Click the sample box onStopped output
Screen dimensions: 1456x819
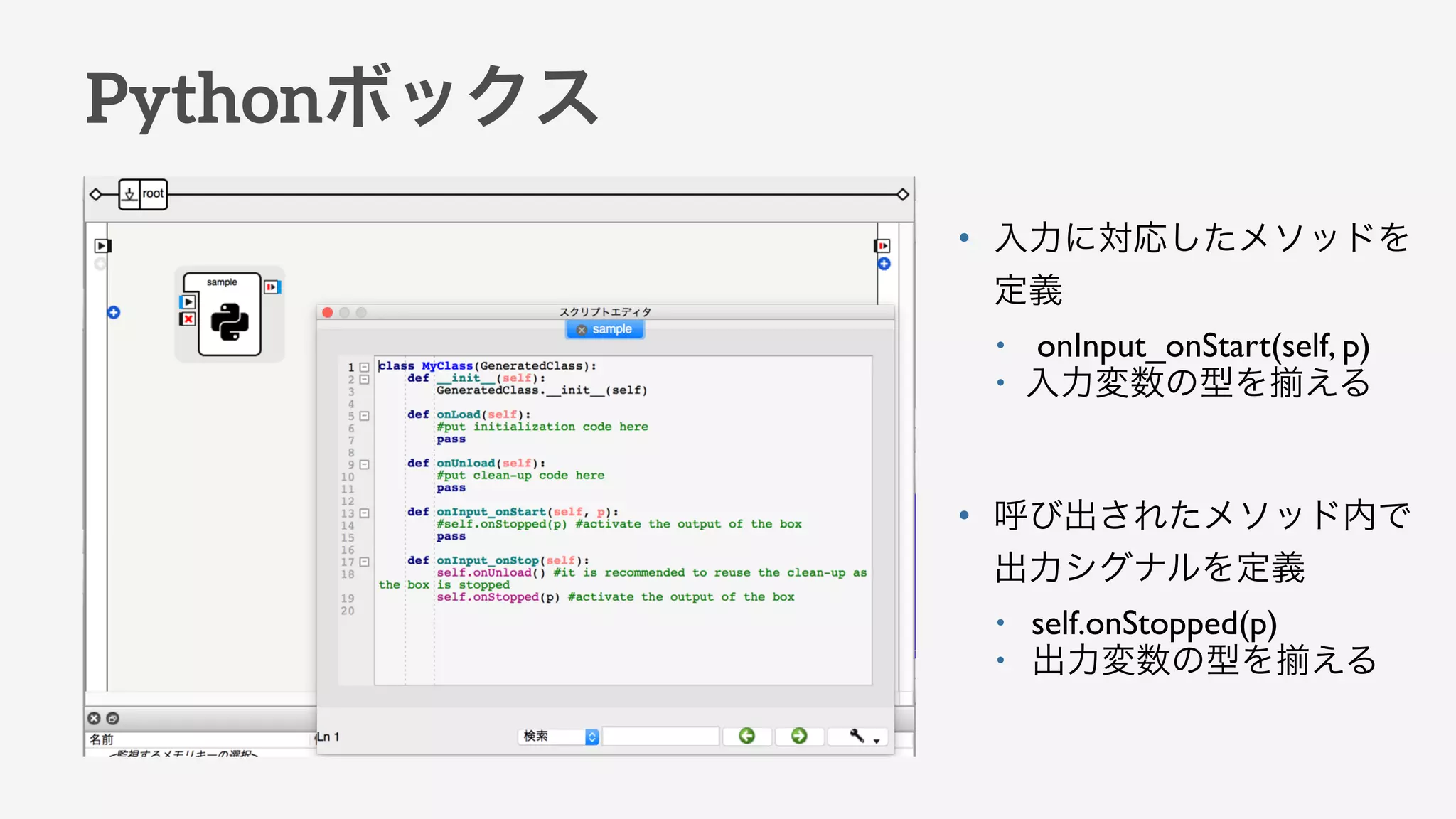272,287
